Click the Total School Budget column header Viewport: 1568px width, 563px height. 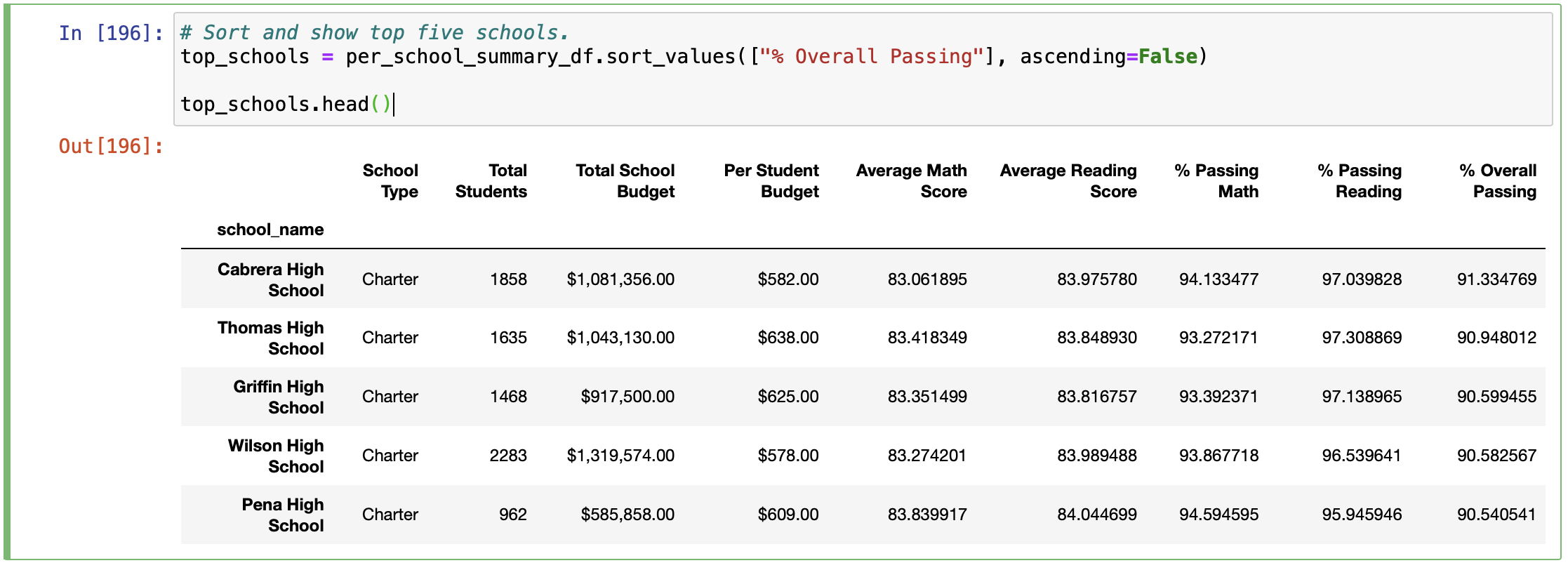coord(625,181)
